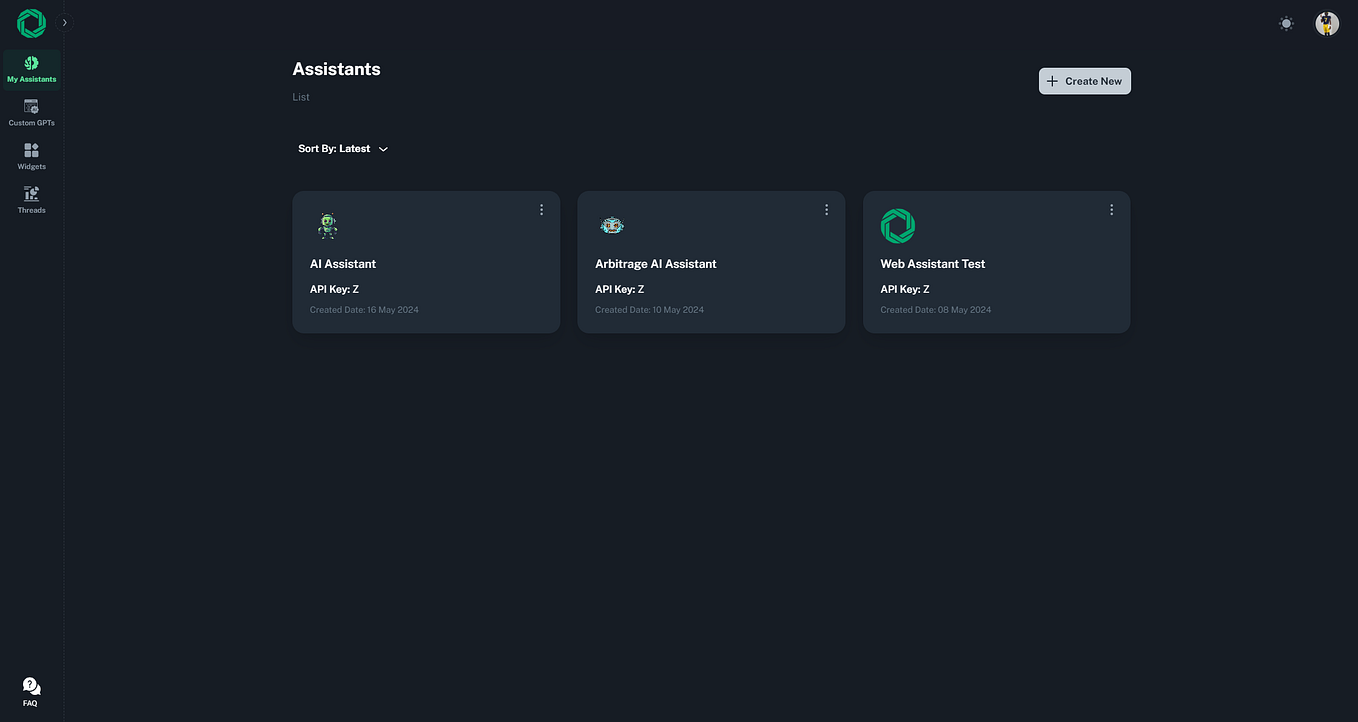Select the List view label under Assistants
This screenshot has height=722, width=1358.
[300, 96]
